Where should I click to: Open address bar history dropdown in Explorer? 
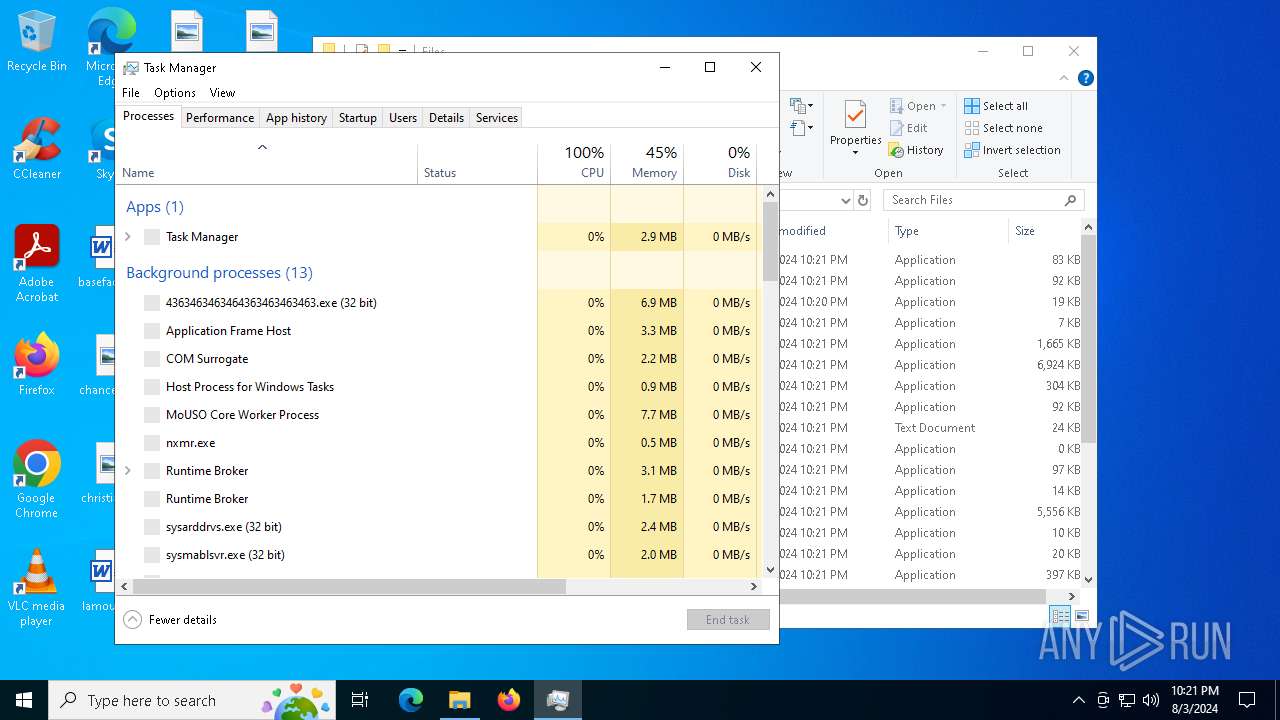pyautogui.click(x=845, y=200)
